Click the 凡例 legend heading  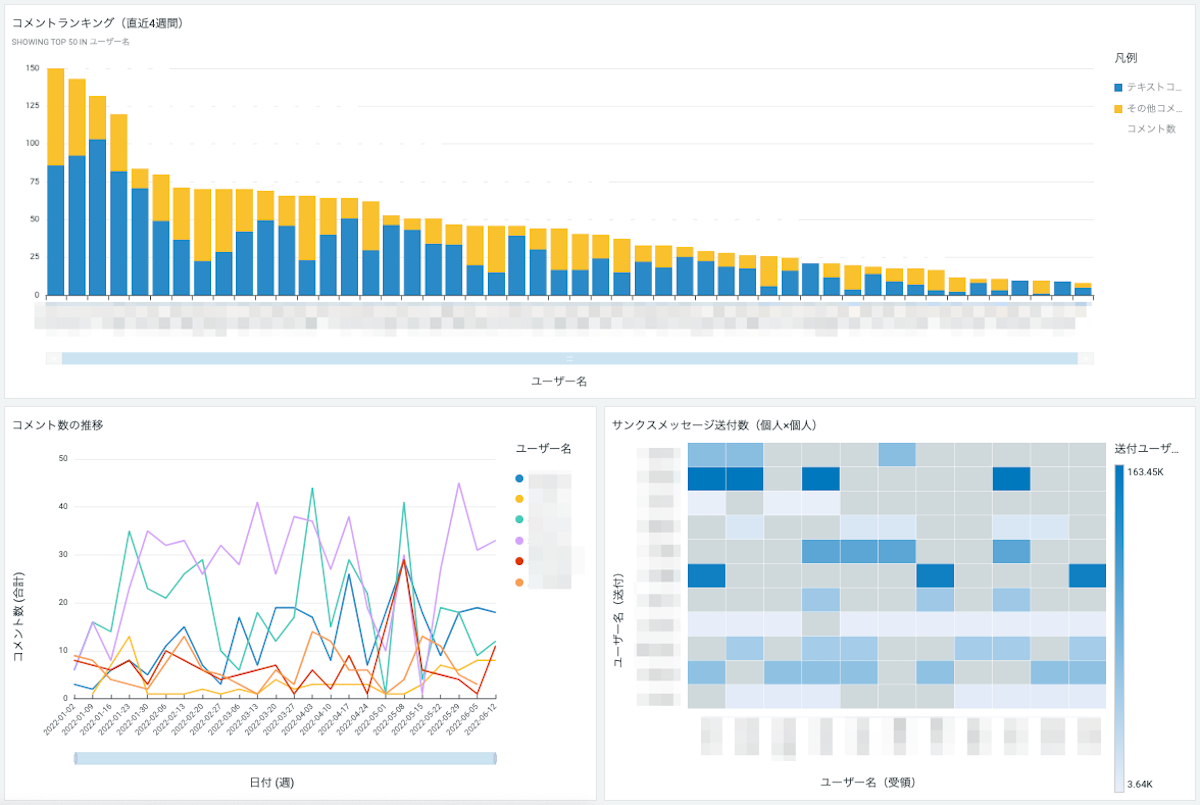tap(1125, 58)
